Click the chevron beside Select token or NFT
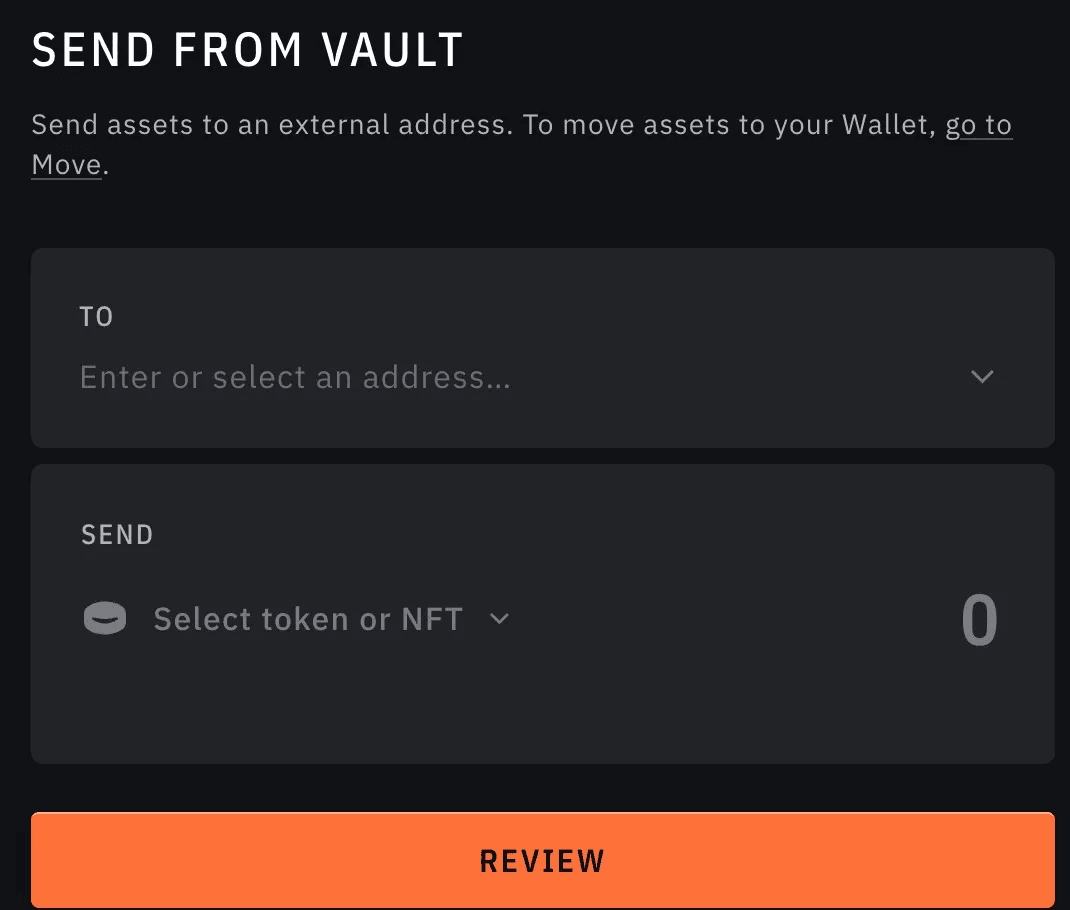This screenshot has width=1070, height=910. [x=500, y=619]
